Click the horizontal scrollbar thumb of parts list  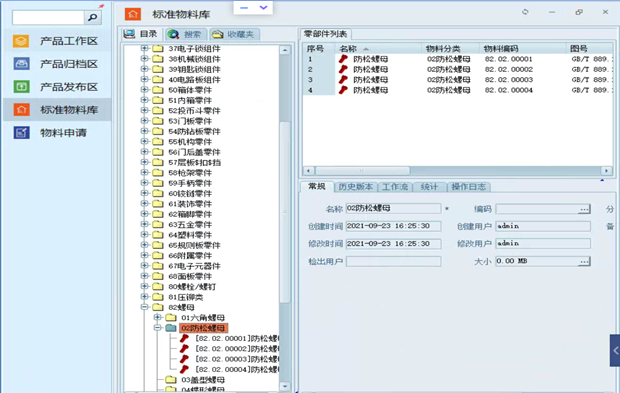click(362, 171)
